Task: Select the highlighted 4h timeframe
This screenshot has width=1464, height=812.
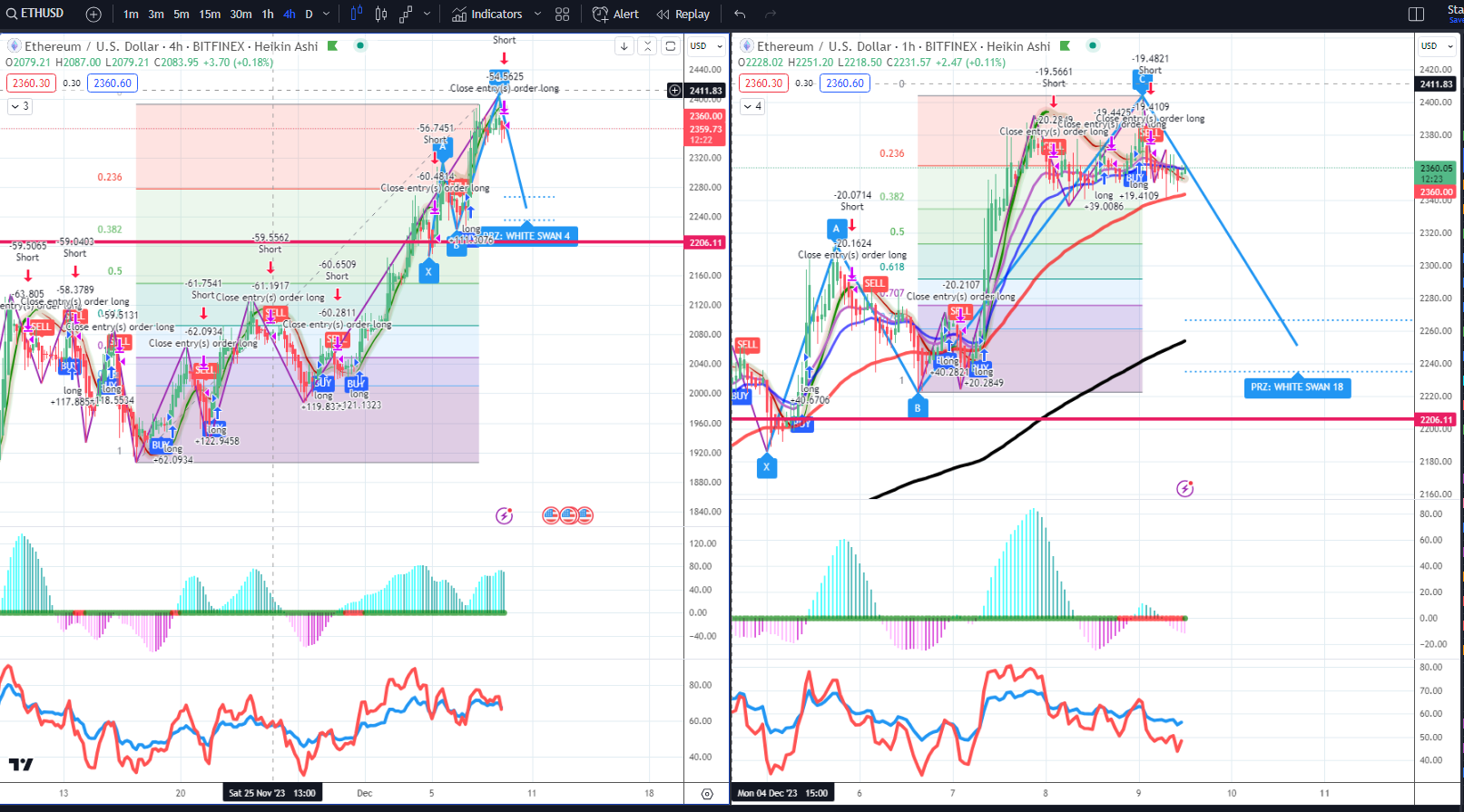Action: pos(289,14)
